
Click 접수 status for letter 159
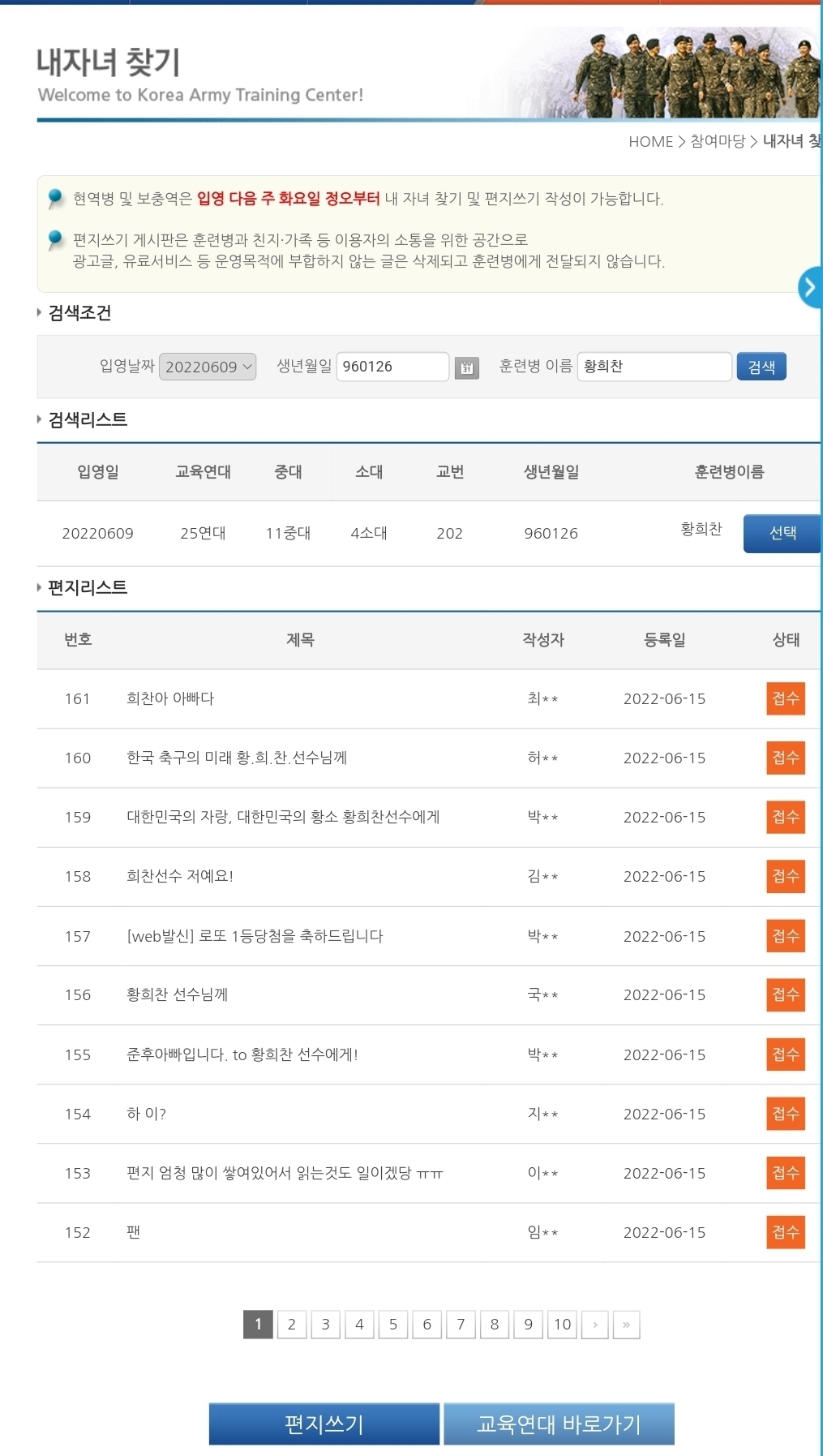(786, 817)
